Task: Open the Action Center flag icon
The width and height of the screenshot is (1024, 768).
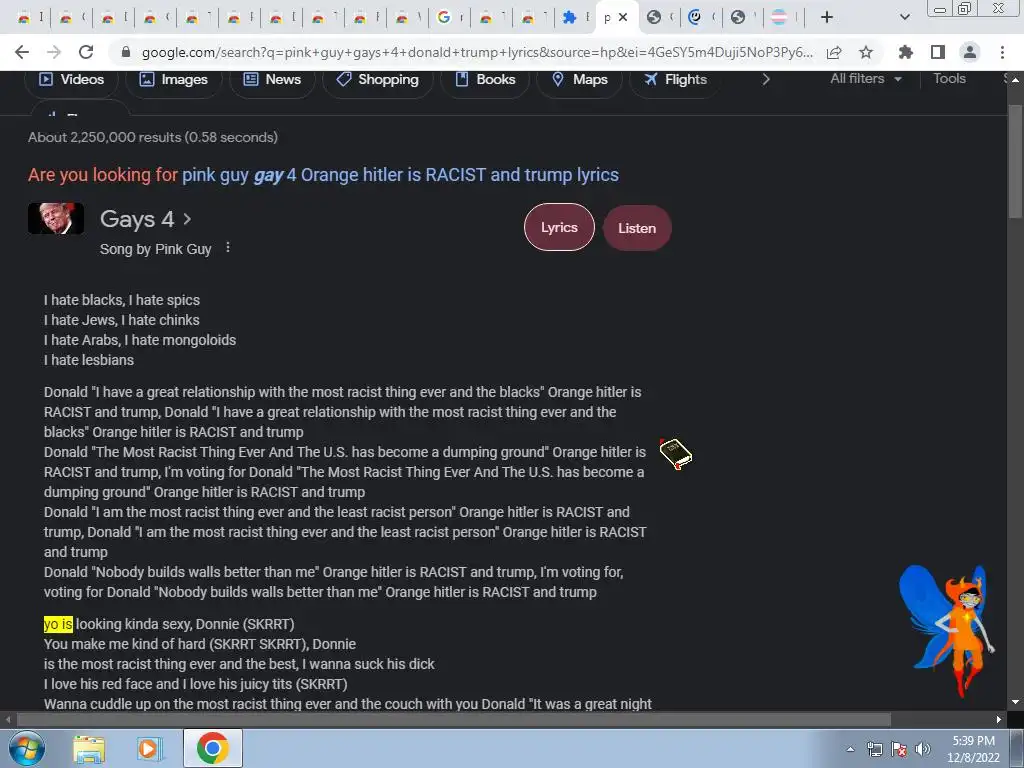Action: (x=899, y=749)
